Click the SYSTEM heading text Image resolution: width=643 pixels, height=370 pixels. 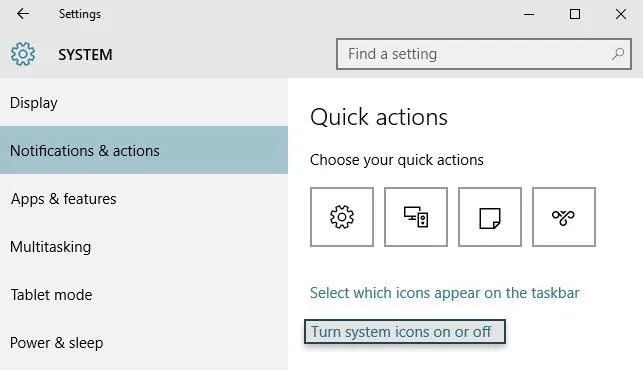coord(85,55)
